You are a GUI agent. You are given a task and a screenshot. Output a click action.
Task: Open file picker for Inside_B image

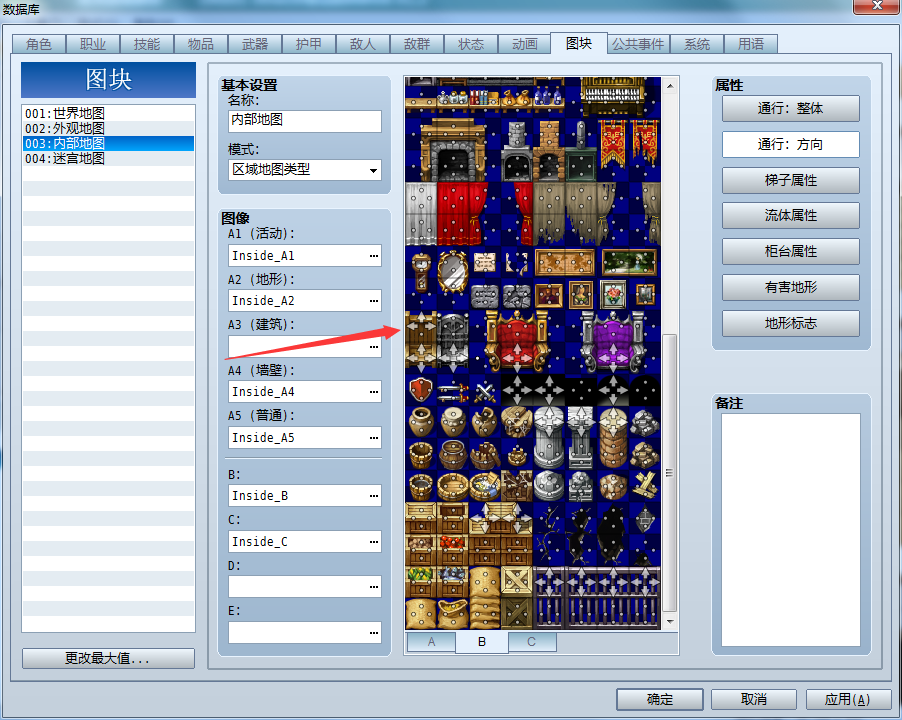(374, 496)
